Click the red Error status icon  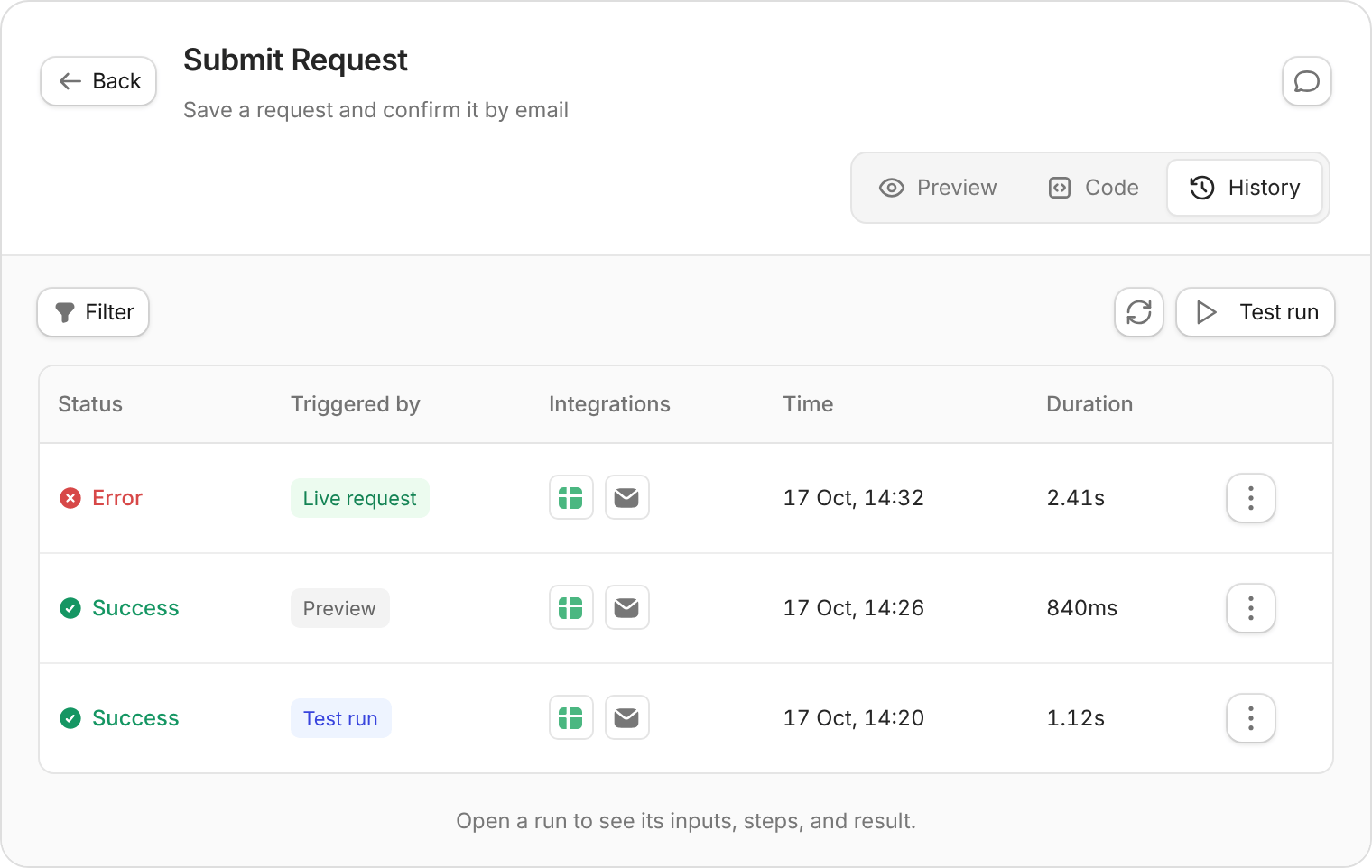(x=70, y=498)
